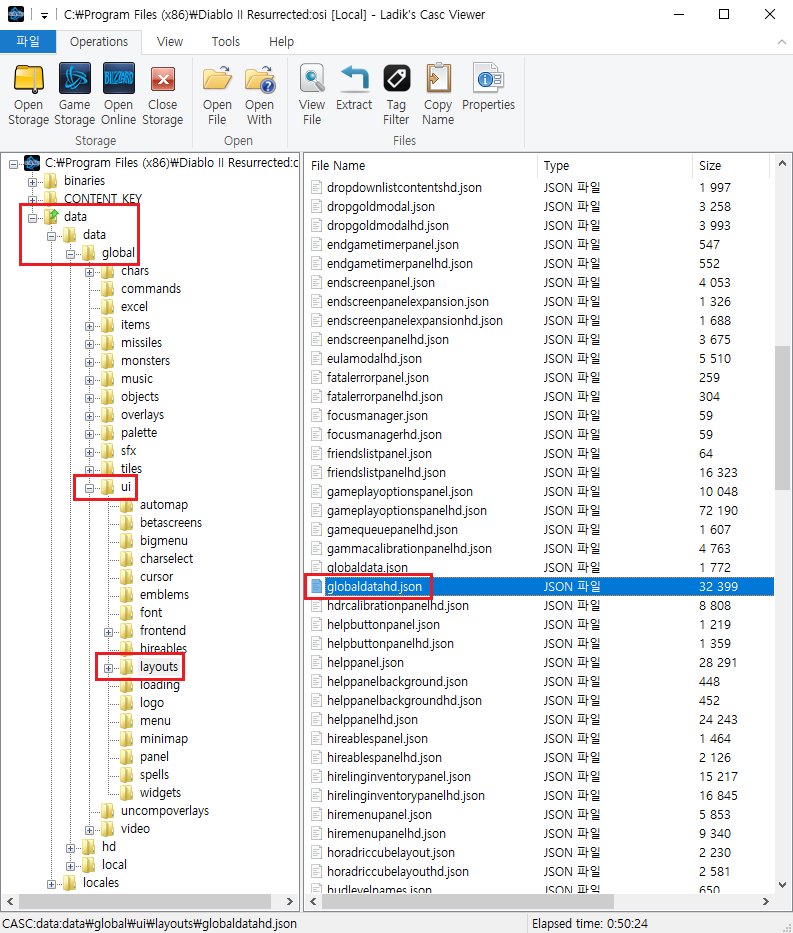
Task: Select the spells folder icon
Action: click(x=127, y=775)
